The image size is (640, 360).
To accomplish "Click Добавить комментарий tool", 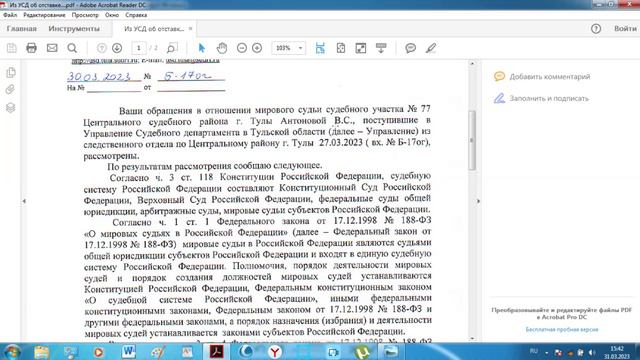I will pyautogui.click(x=542, y=77).
